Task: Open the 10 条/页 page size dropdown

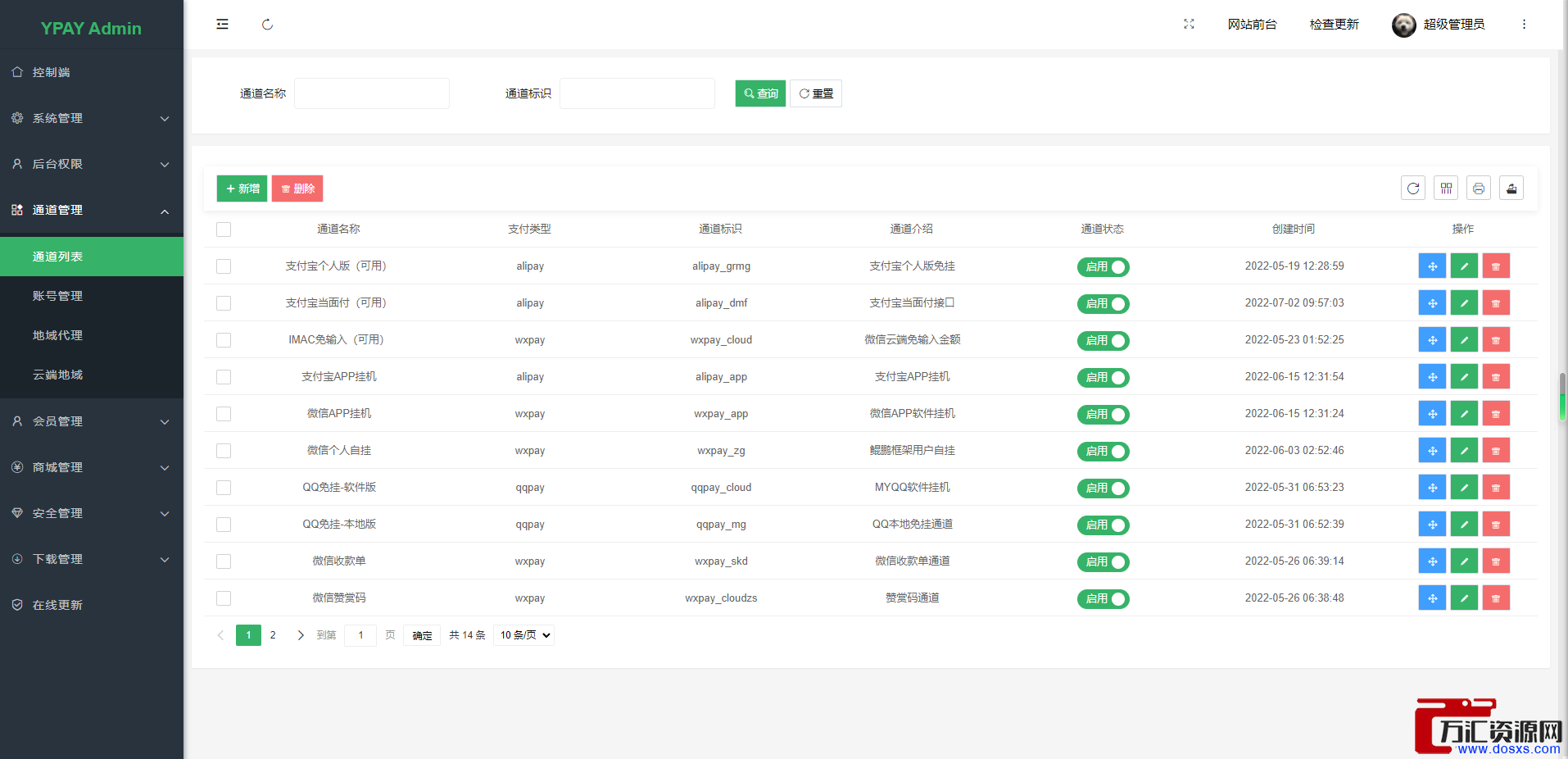Action: pyautogui.click(x=524, y=635)
